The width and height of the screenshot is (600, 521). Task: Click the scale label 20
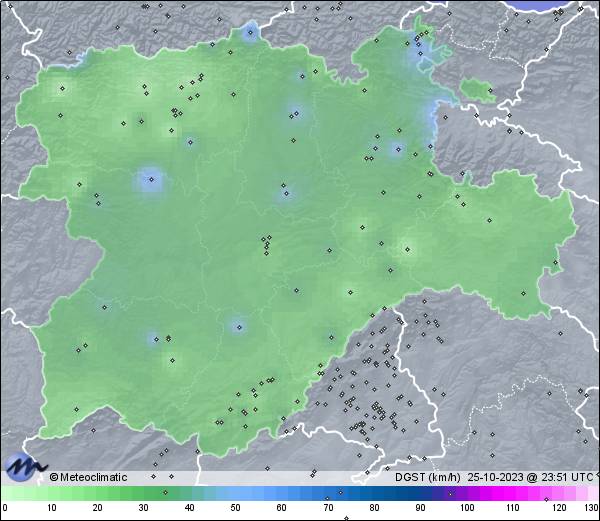tap(97, 508)
